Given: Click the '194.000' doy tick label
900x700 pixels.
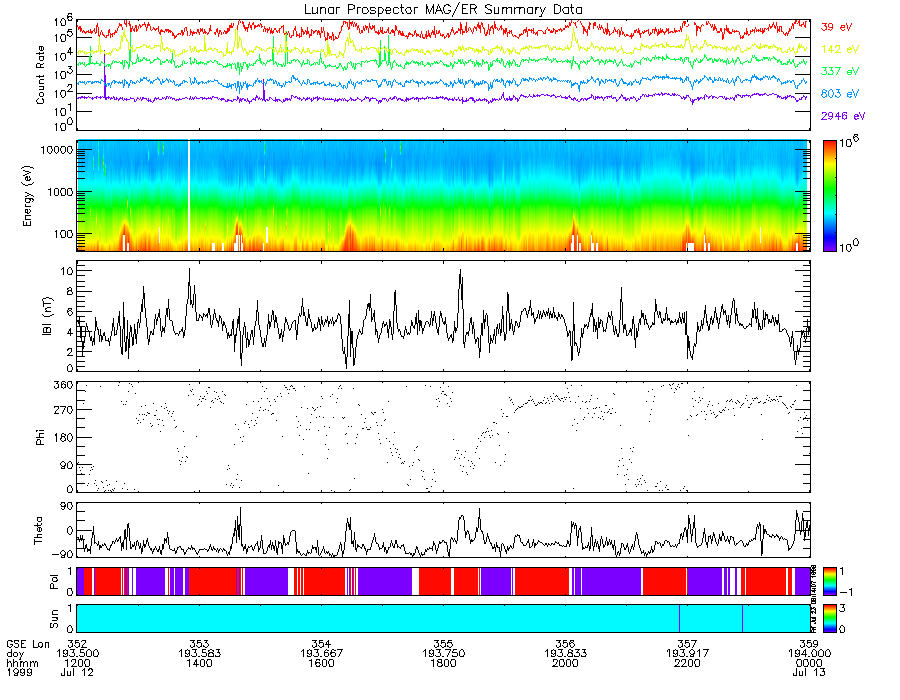Looking at the screenshot, I should coord(809,654).
